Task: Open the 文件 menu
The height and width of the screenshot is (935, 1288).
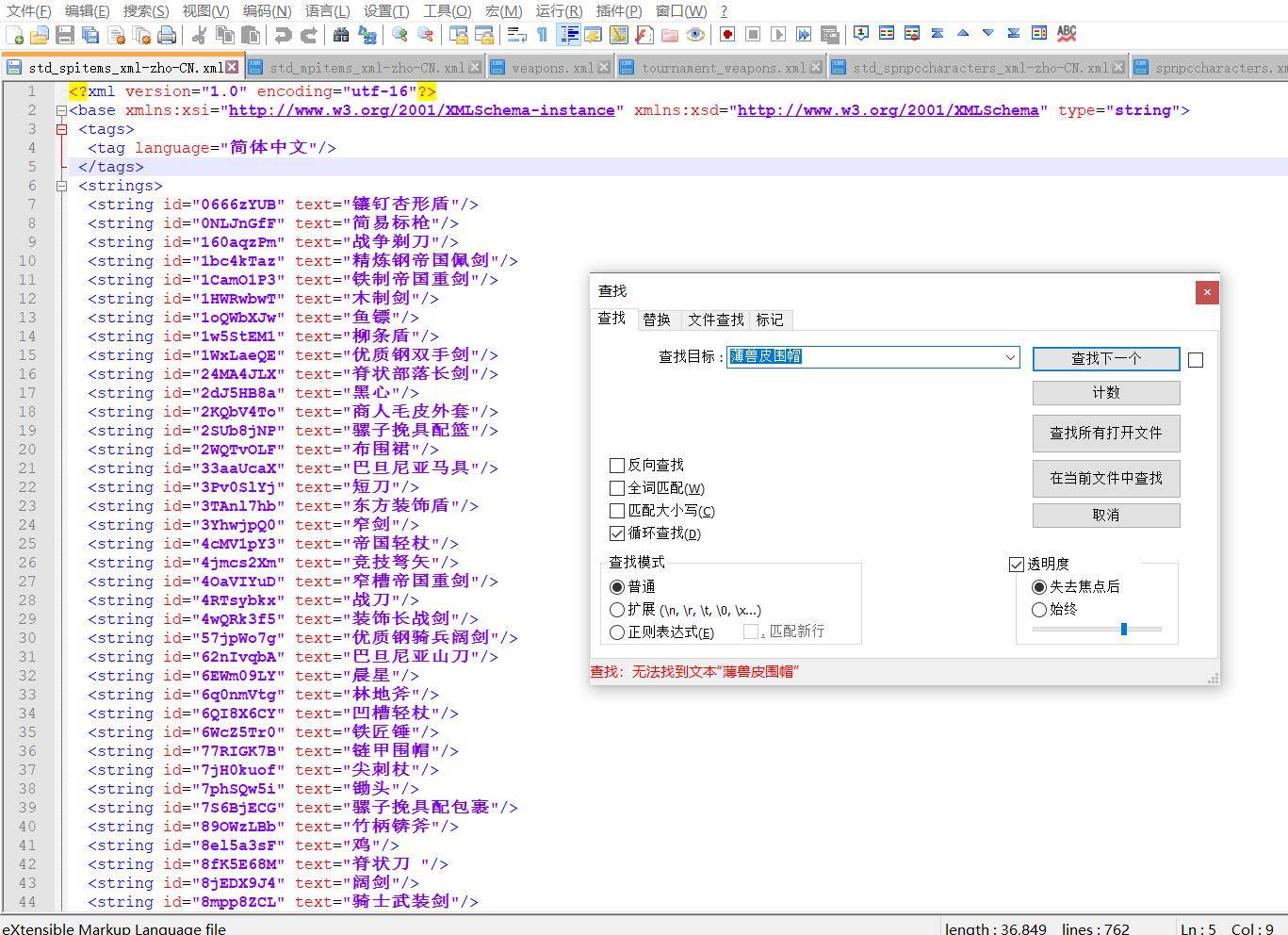Action: tap(29, 11)
